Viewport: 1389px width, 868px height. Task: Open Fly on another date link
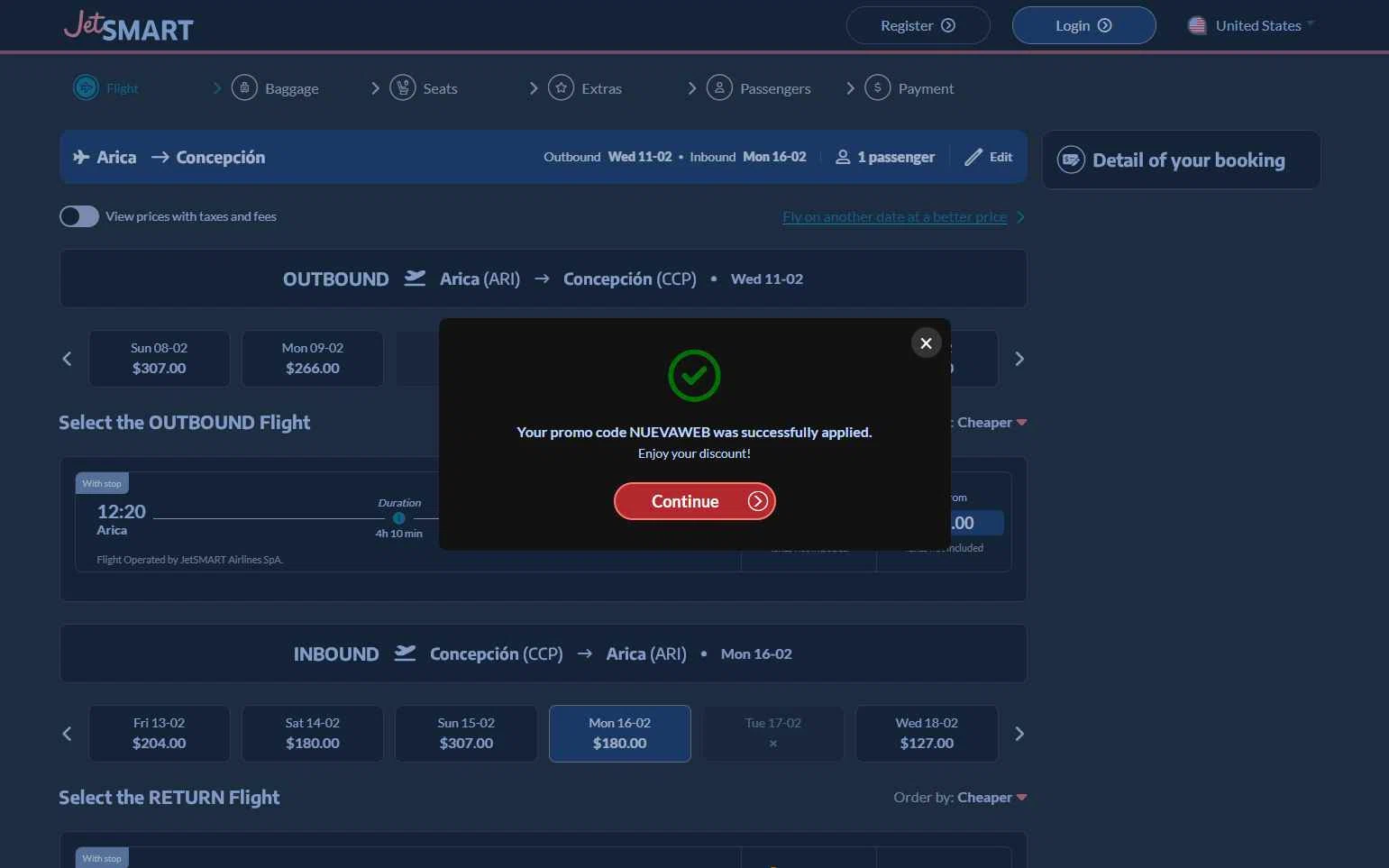point(894,217)
